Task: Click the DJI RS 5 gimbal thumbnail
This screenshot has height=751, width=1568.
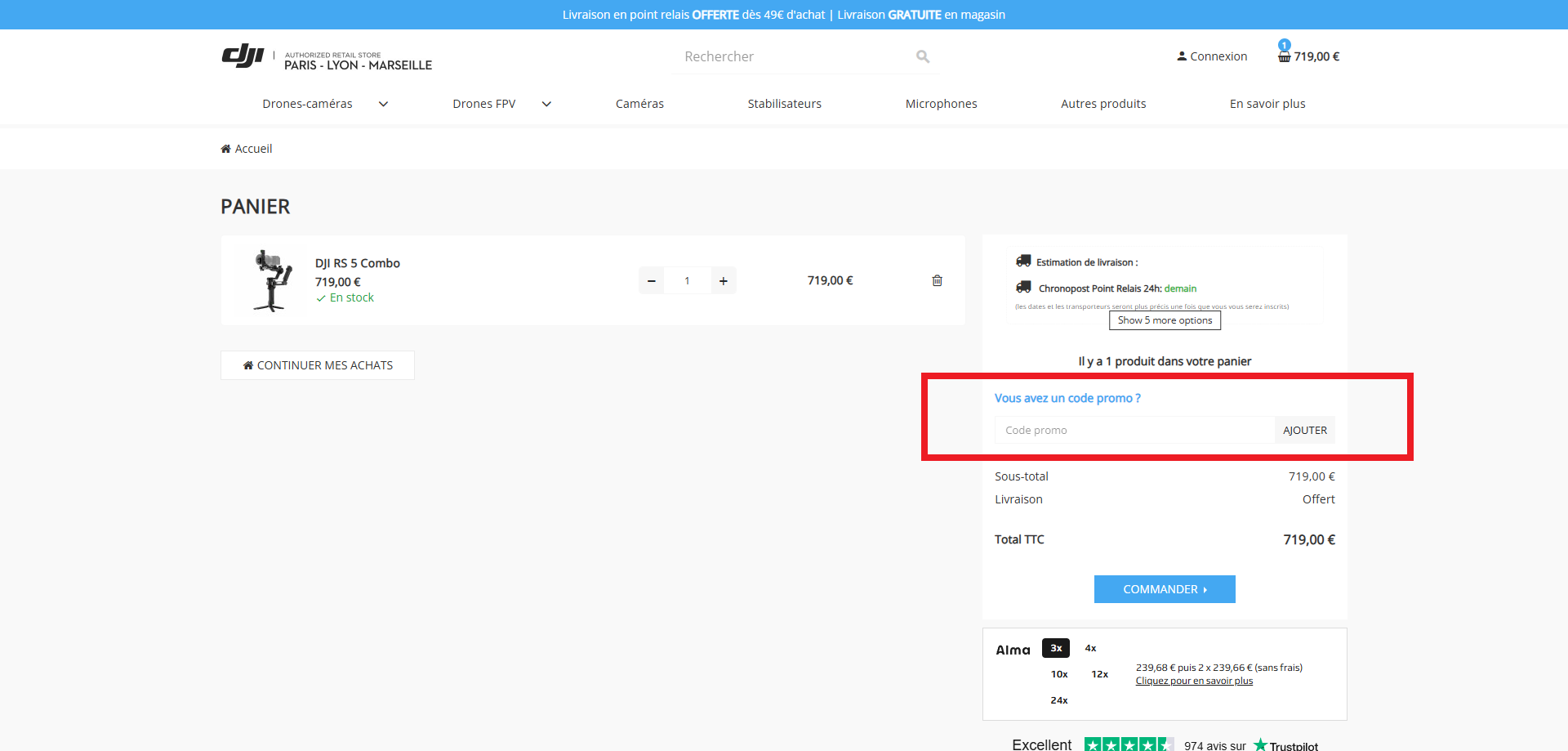Action: [272, 280]
